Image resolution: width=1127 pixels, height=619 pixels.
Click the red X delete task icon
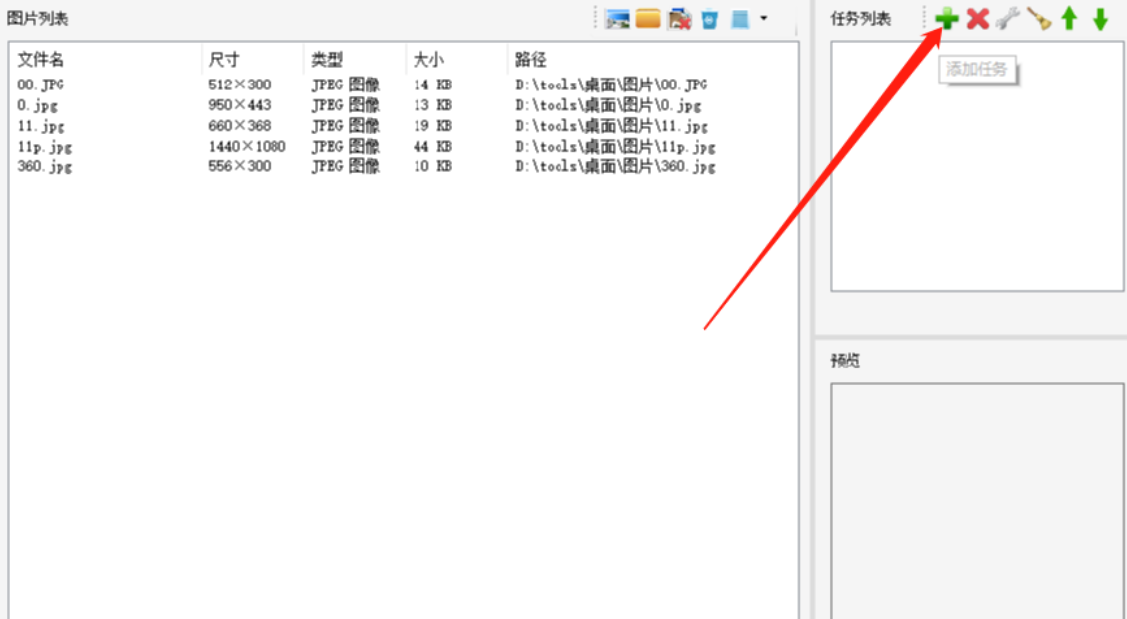click(x=978, y=19)
